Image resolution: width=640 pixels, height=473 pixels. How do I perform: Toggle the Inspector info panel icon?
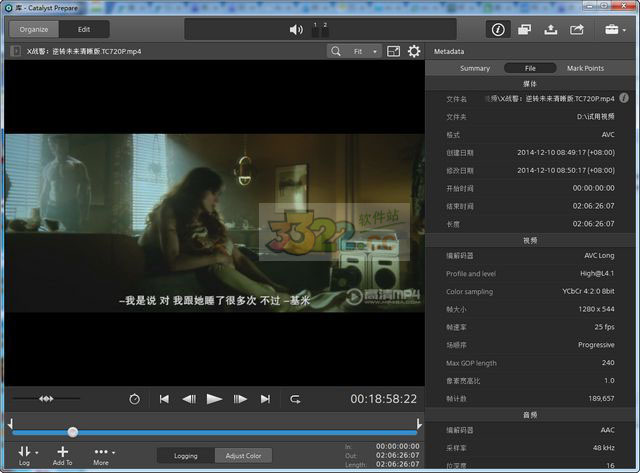(498, 29)
